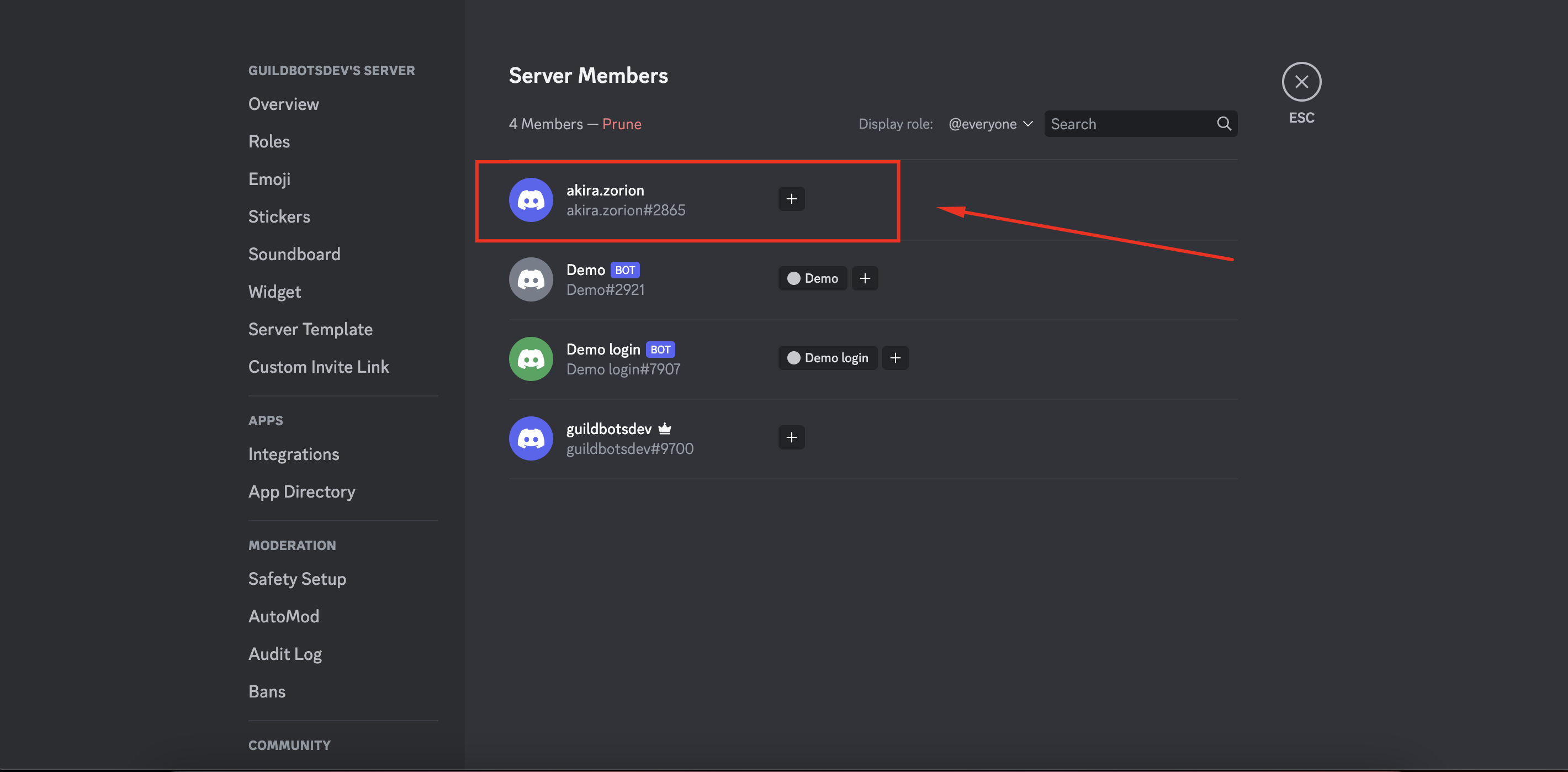Focus the member Search field
Screen dimensions: 1568x772
tap(1141, 124)
